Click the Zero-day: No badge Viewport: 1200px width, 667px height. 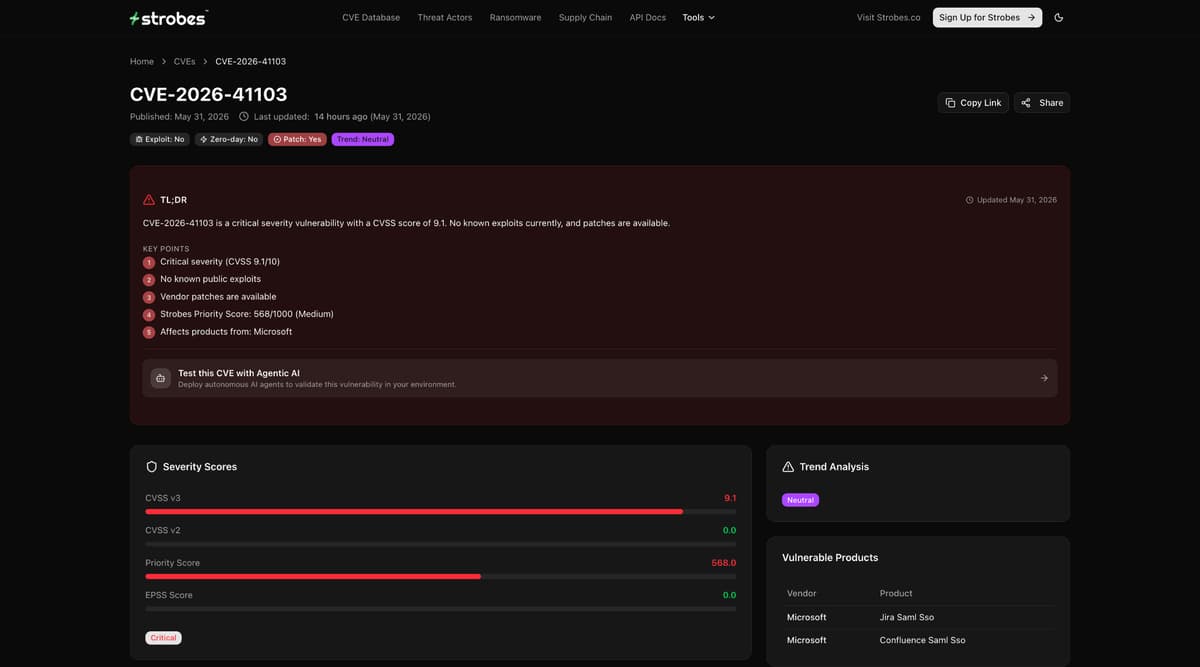(229, 140)
